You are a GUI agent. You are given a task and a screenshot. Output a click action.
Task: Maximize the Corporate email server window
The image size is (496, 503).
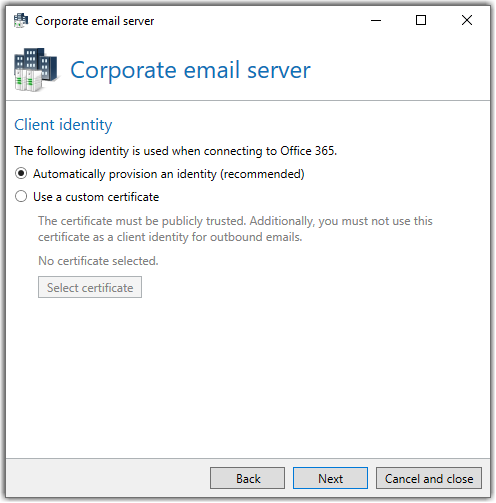coord(421,21)
